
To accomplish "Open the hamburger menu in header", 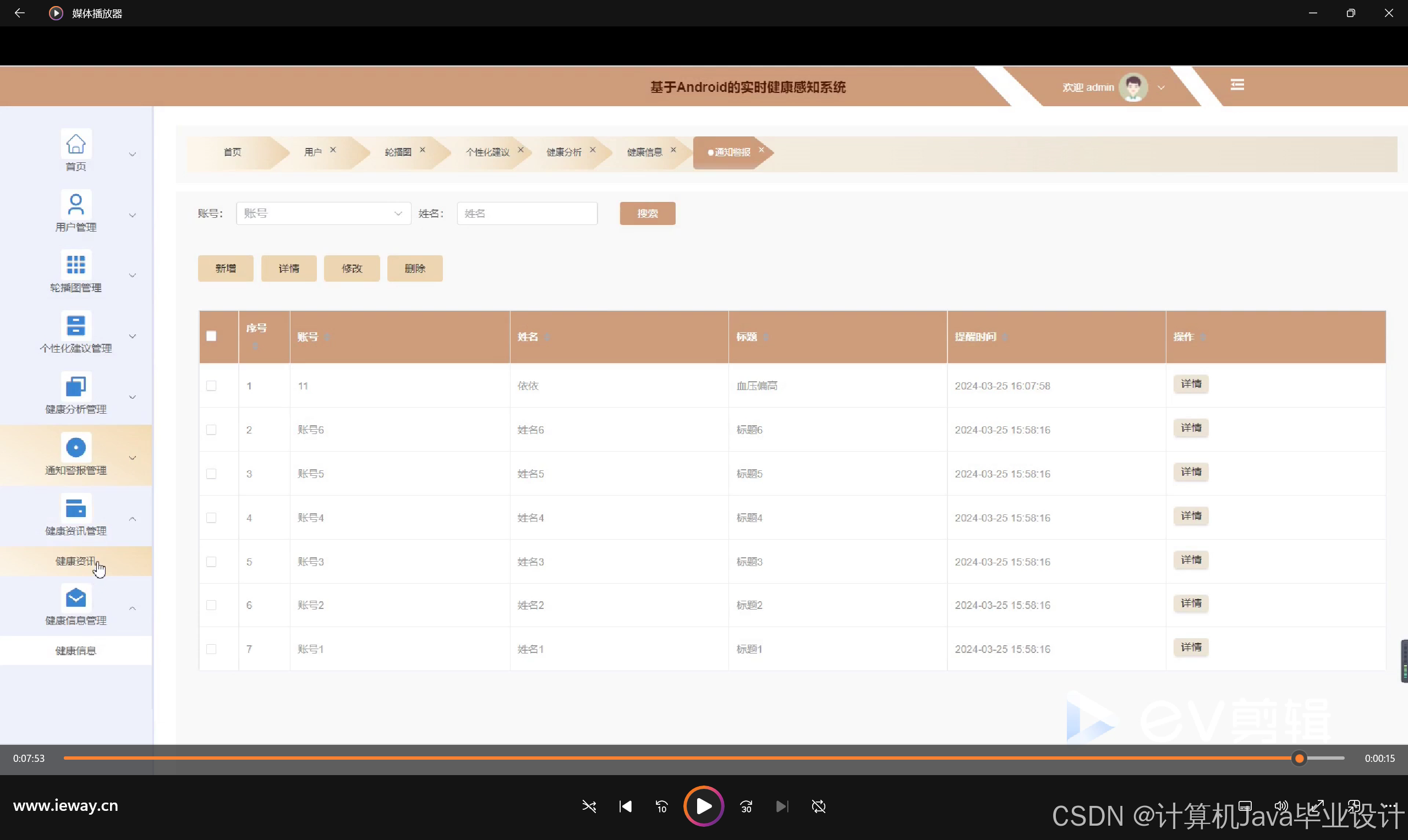I will [1237, 85].
